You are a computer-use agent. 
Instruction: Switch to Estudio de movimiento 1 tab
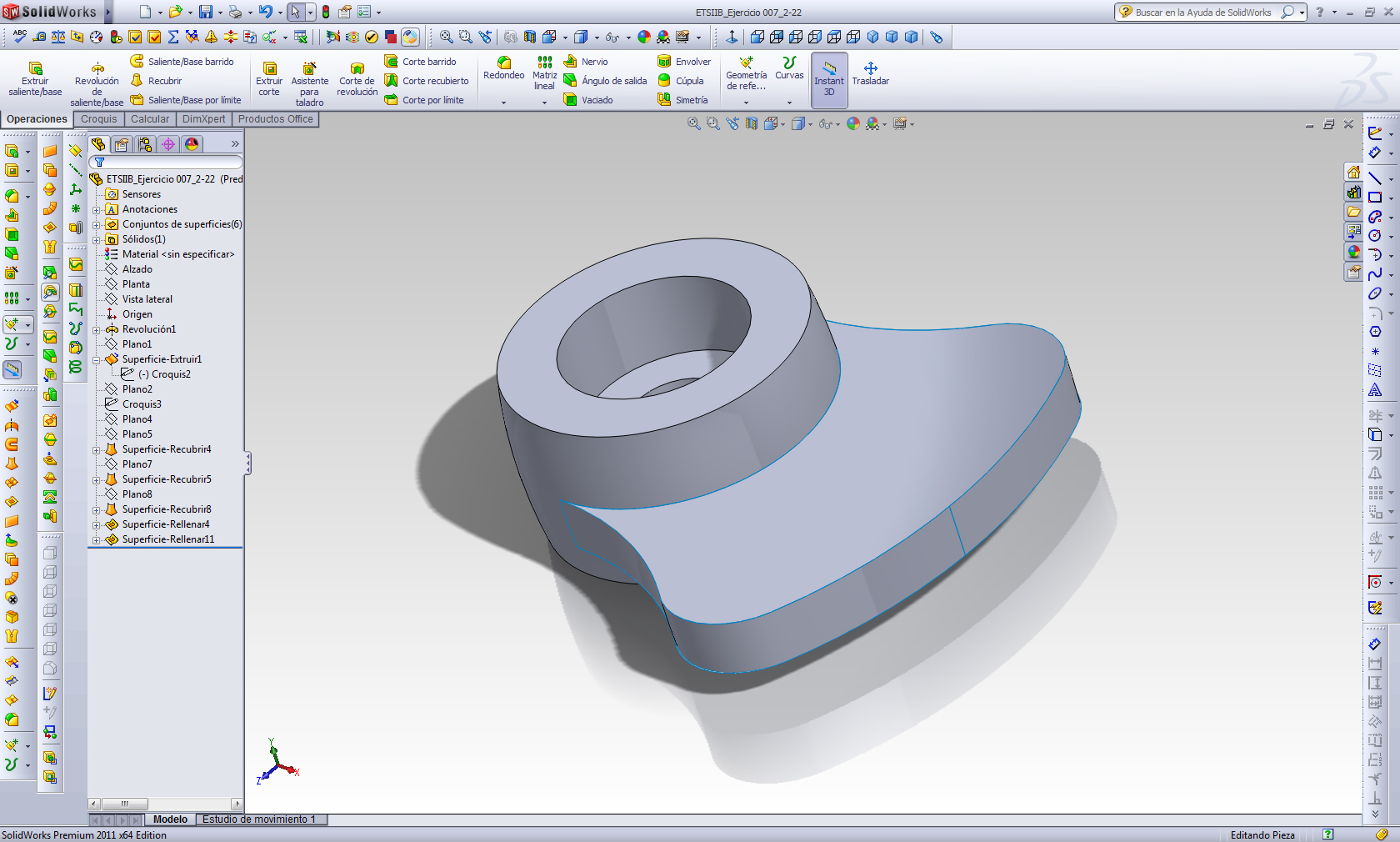click(259, 819)
